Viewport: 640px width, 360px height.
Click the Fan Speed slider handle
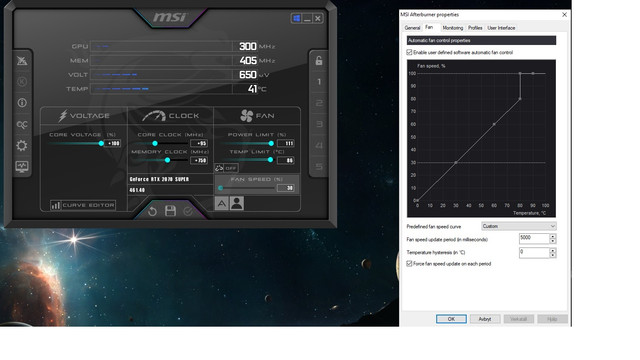tap(220, 188)
